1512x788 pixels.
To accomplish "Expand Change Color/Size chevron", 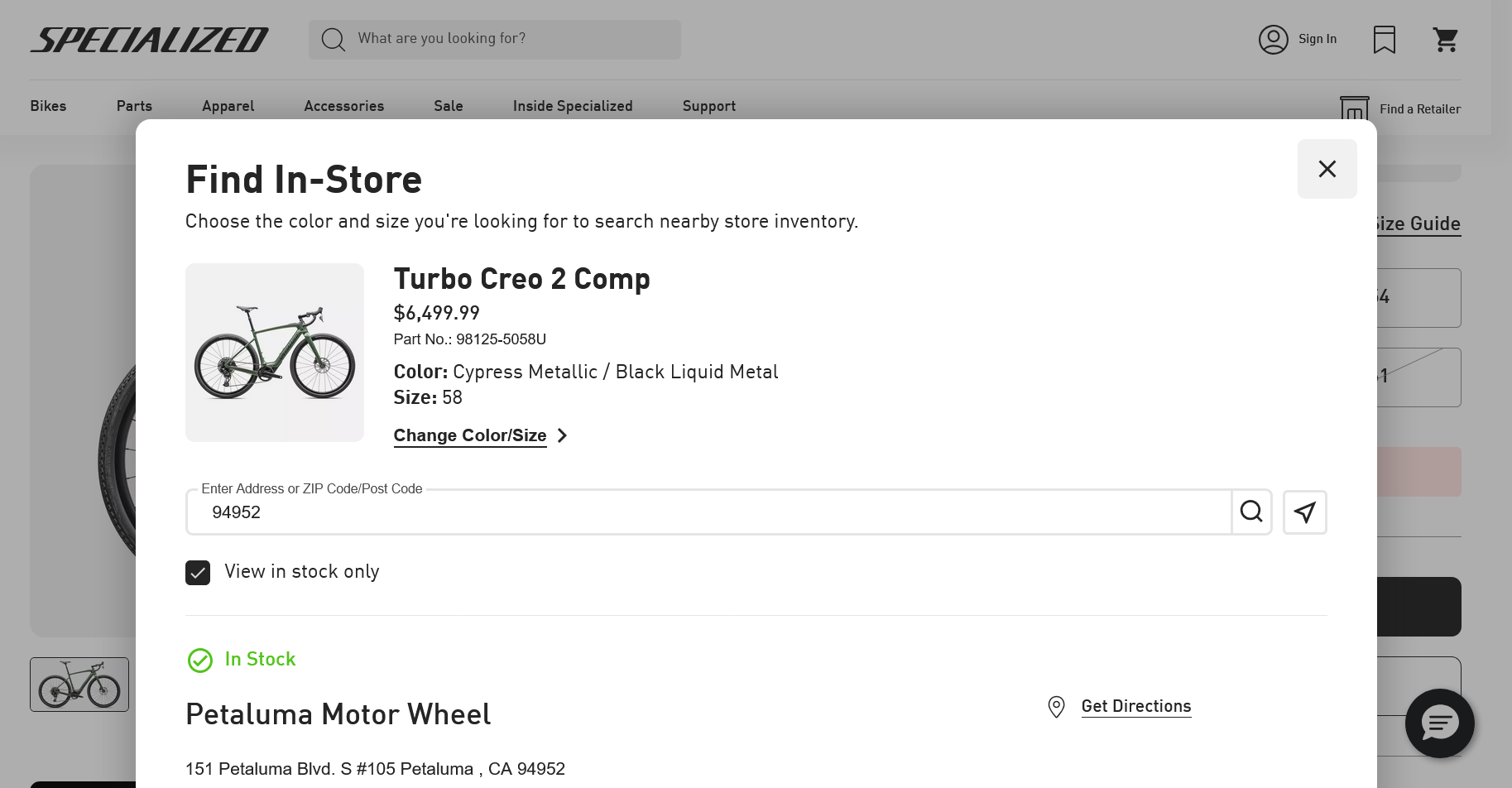I will pos(563,435).
